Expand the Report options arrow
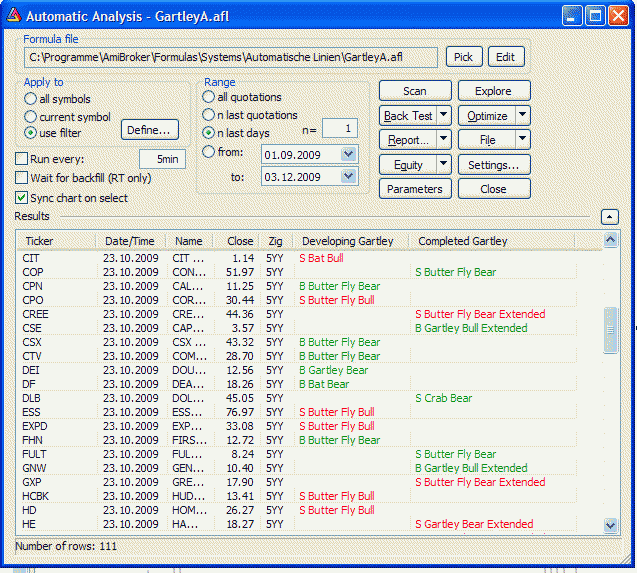The width and height of the screenshot is (637, 573). tap(444, 140)
